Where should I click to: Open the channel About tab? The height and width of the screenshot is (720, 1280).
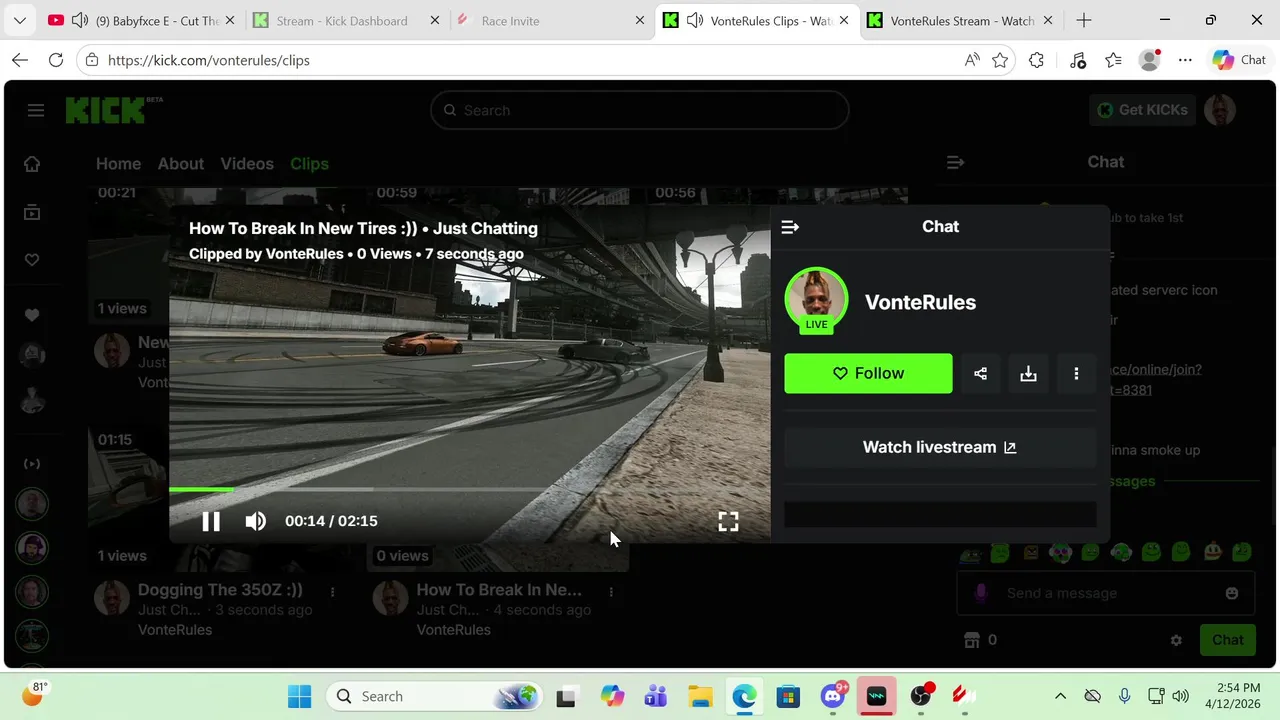(x=181, y=164)
